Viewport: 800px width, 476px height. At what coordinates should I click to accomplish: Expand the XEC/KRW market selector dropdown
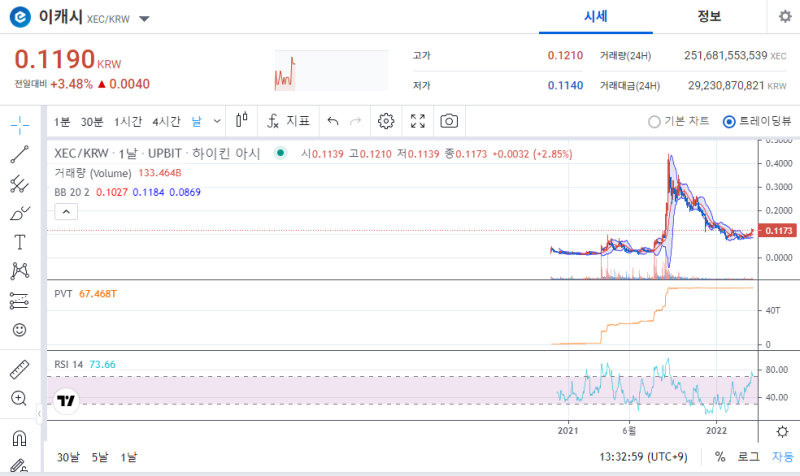[x=144, y=19]
